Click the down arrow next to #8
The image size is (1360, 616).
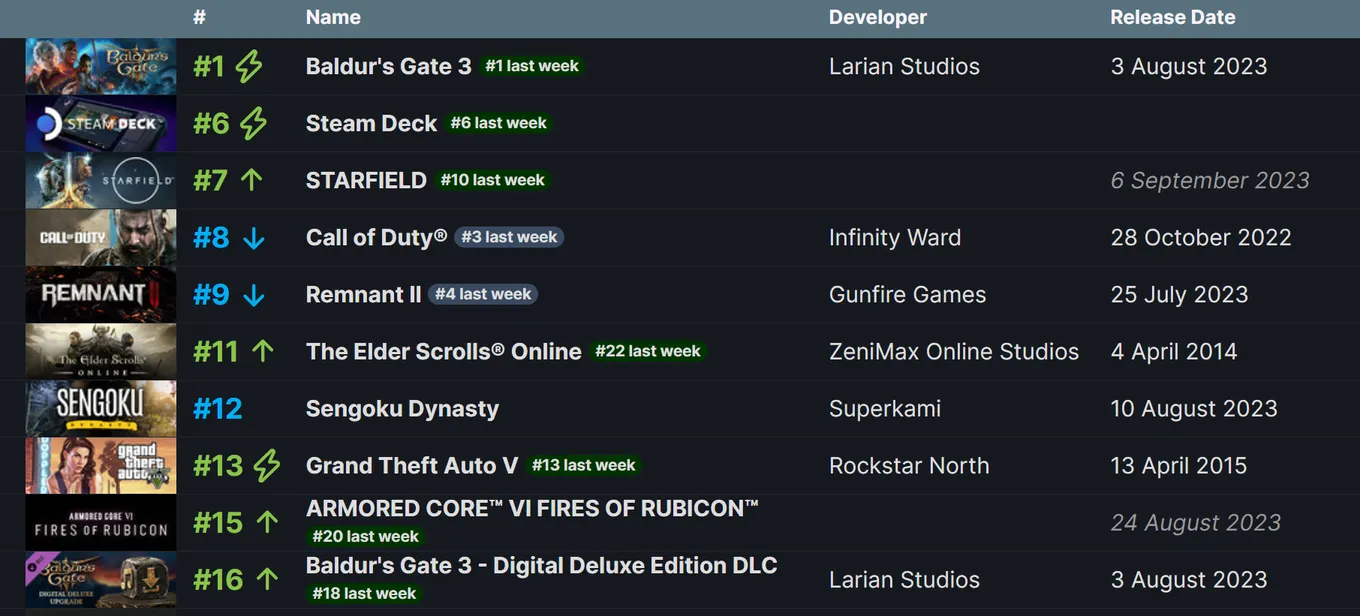pos(254,238)
